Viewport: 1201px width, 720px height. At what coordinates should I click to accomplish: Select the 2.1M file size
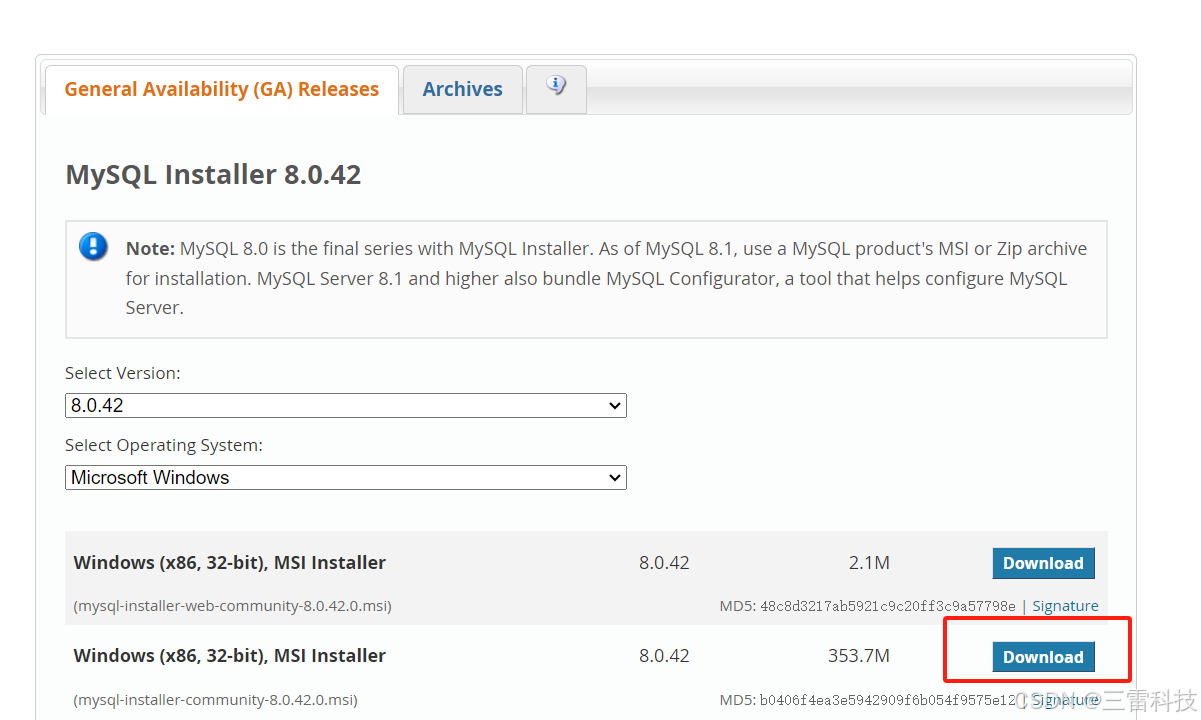click(x=869, y=563)
